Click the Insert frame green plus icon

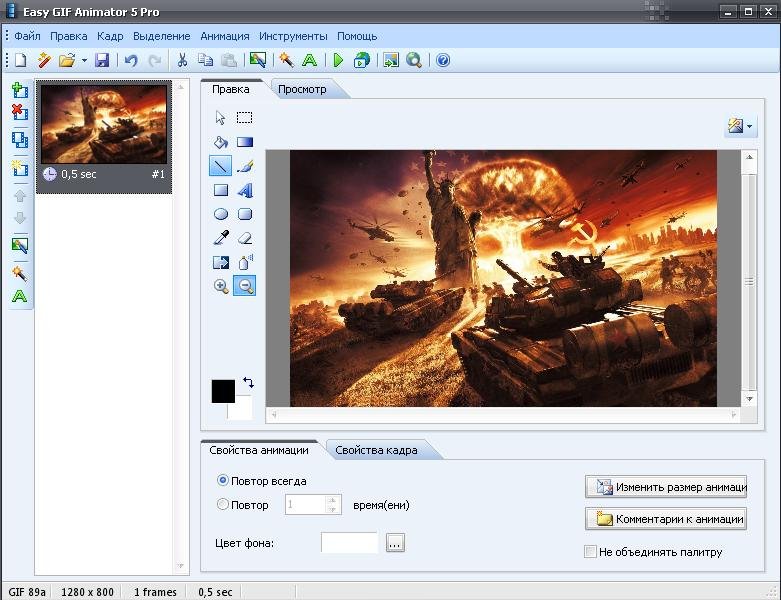(x=20, y=90)
